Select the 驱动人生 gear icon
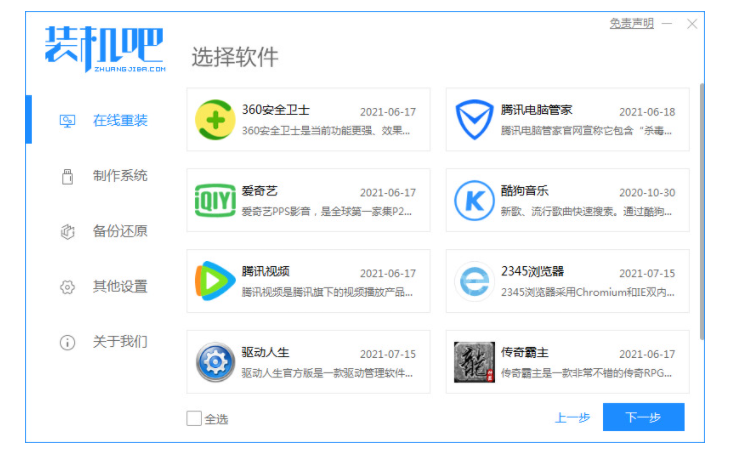The width and height of the screenshot is (729, 458). [215, 362]
